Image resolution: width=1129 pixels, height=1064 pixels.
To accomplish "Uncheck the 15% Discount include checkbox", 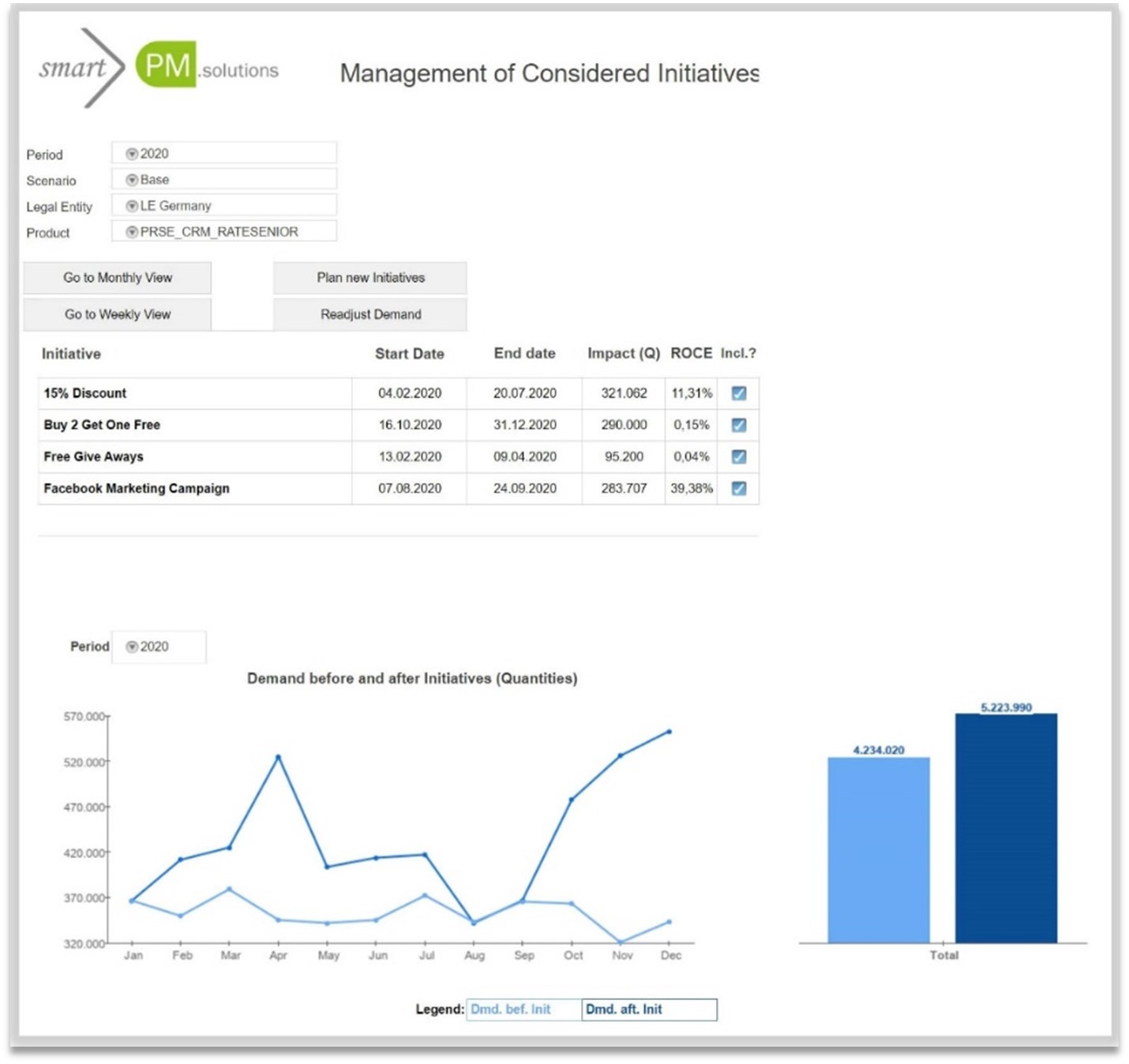I will (x=739, y=393).
